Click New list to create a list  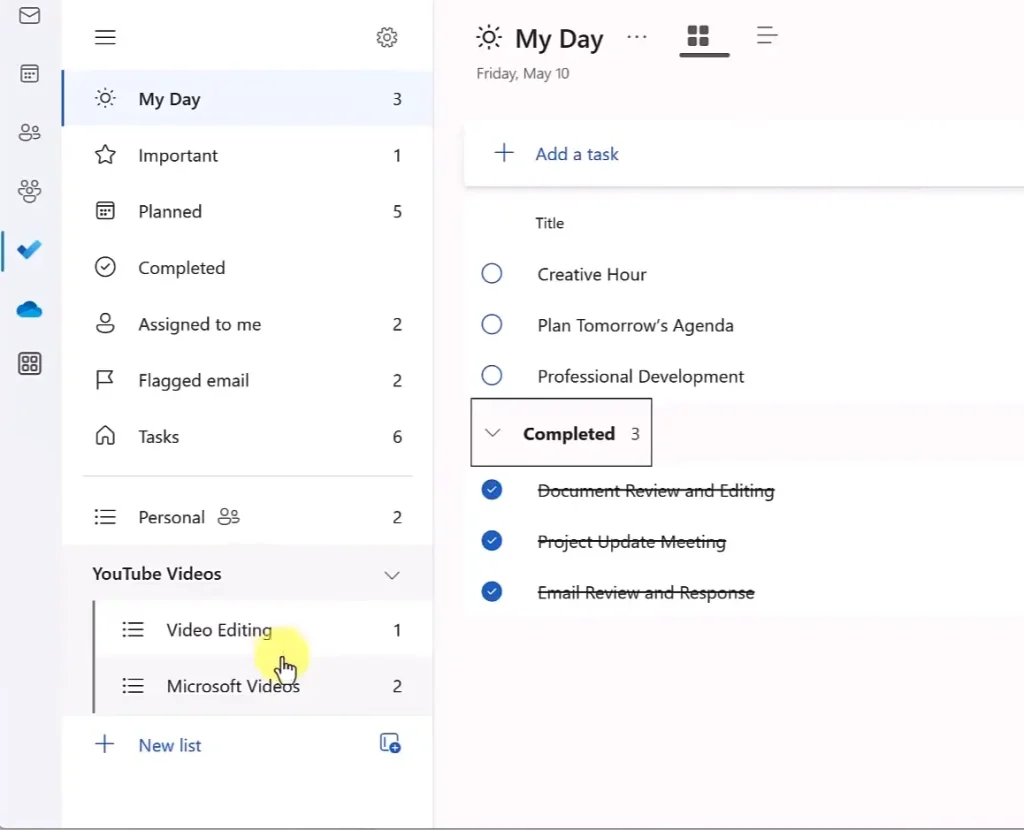[169, 745]
